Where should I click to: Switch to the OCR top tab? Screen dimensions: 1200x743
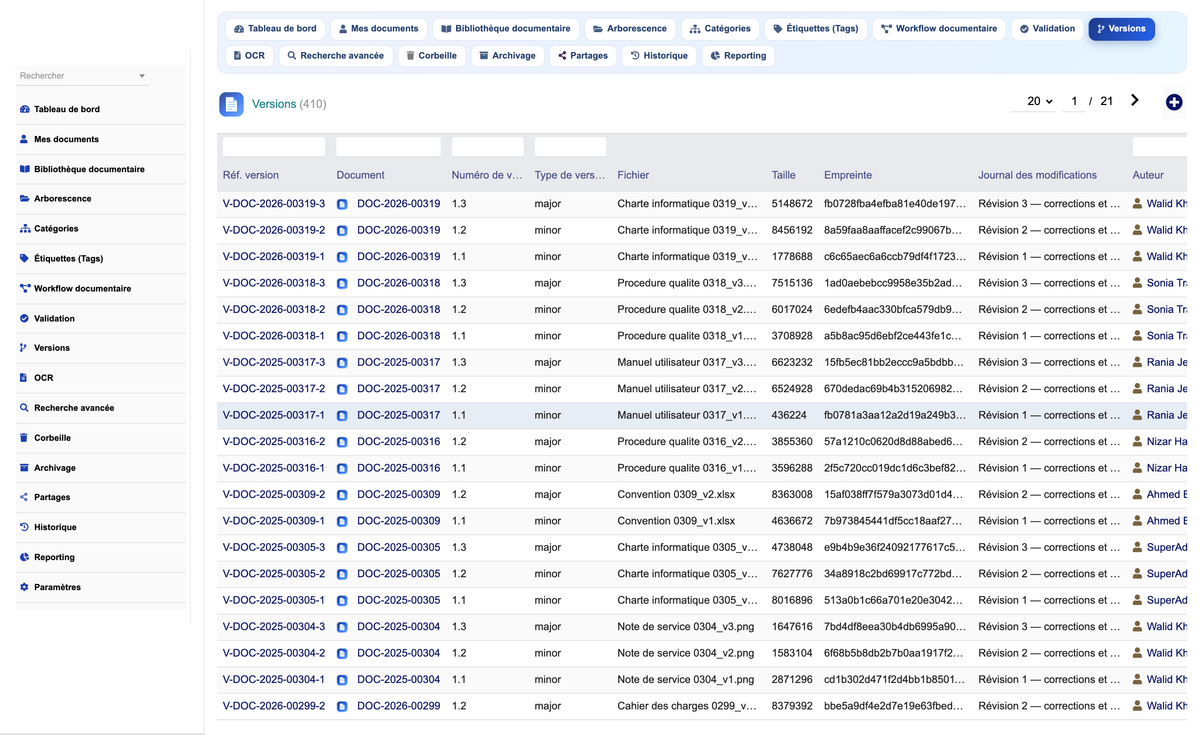[249, 56]
